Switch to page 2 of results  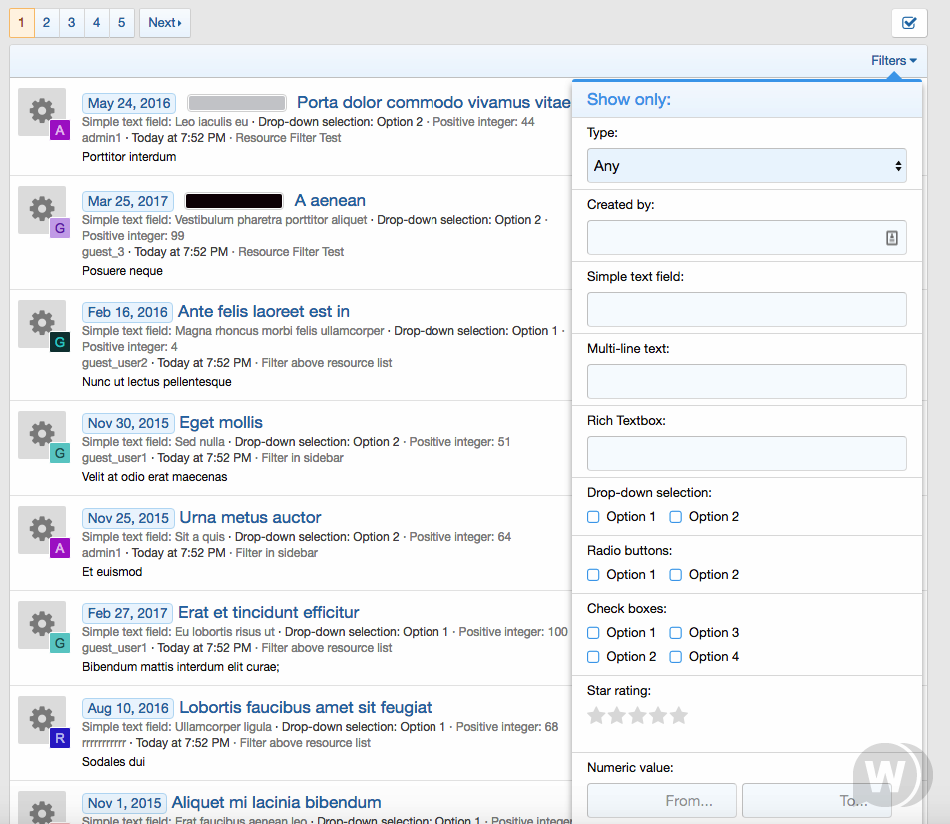46,22
